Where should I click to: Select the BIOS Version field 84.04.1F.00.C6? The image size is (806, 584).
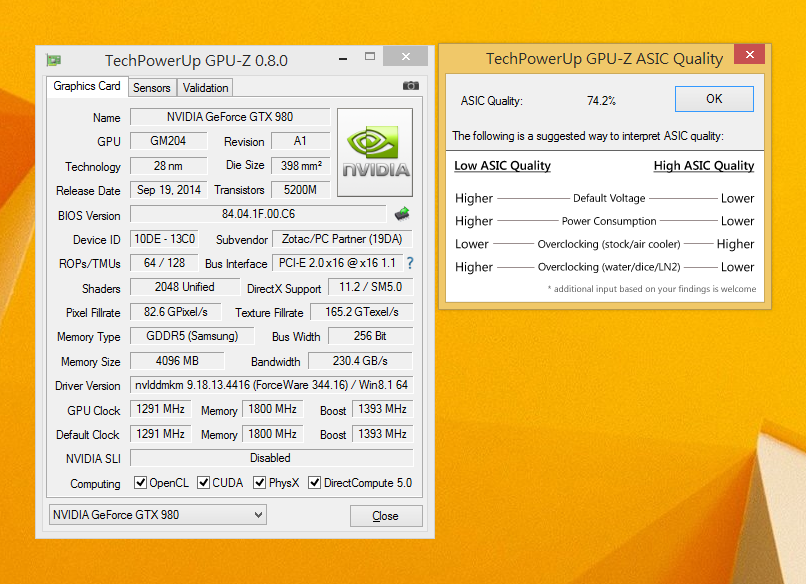(x=258, y=214)
